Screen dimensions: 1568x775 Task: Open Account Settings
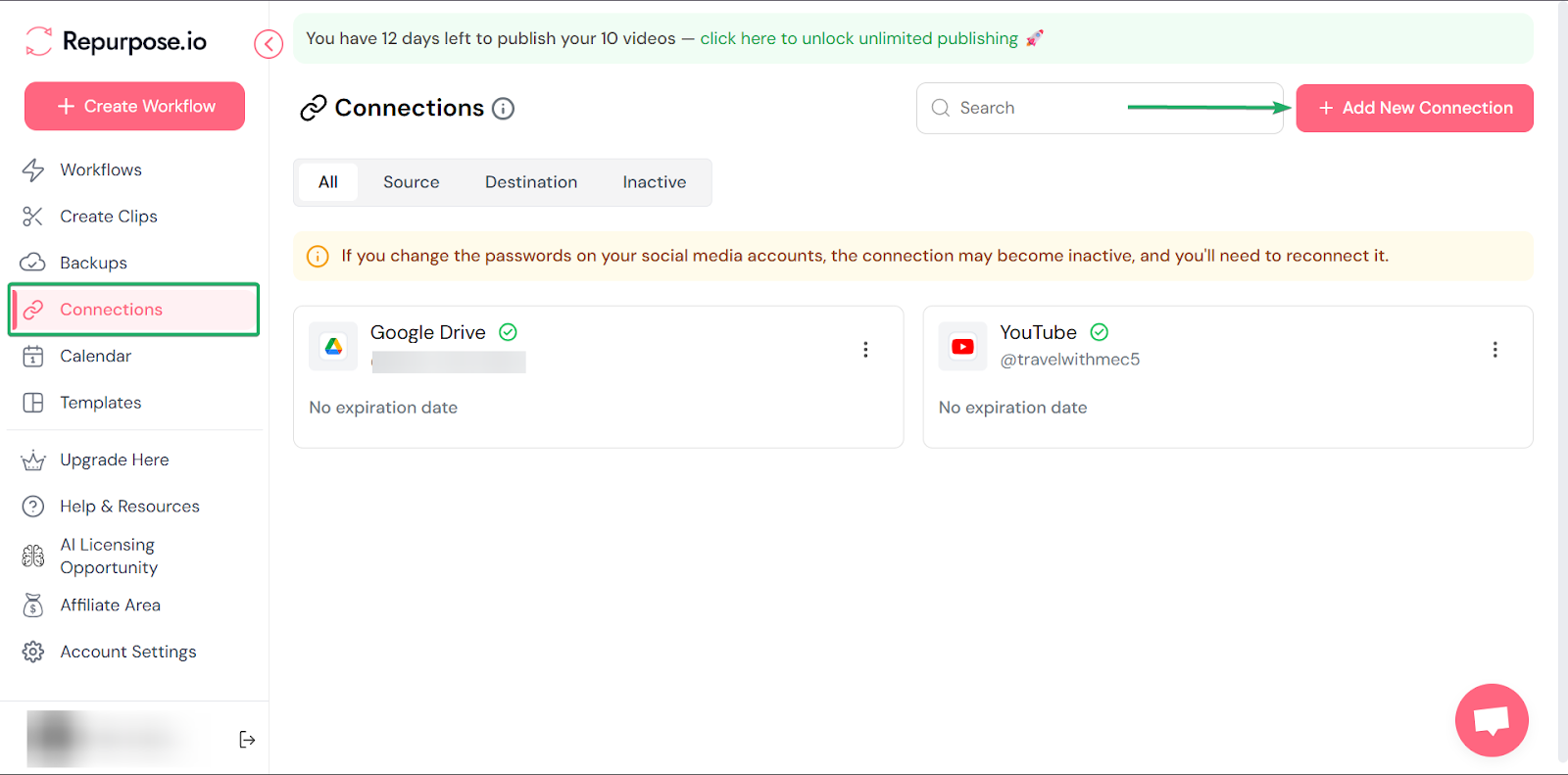(128, 652)
